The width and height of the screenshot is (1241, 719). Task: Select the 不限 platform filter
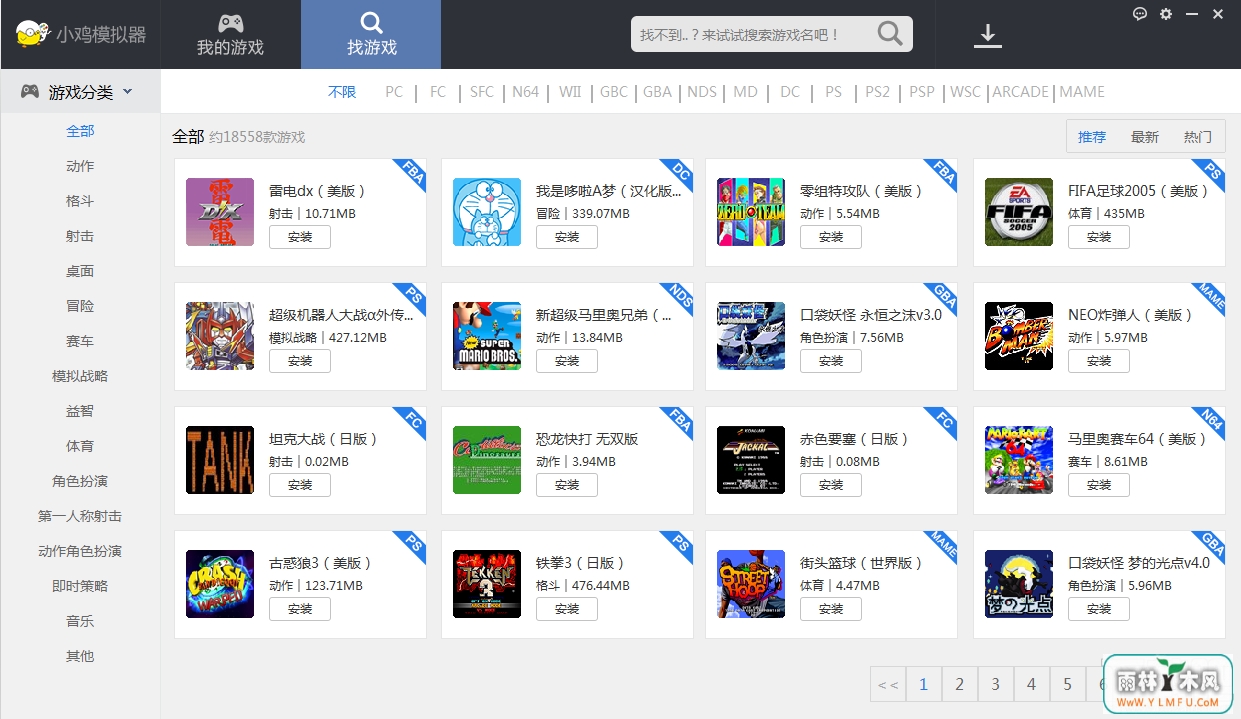coord(342,92)
